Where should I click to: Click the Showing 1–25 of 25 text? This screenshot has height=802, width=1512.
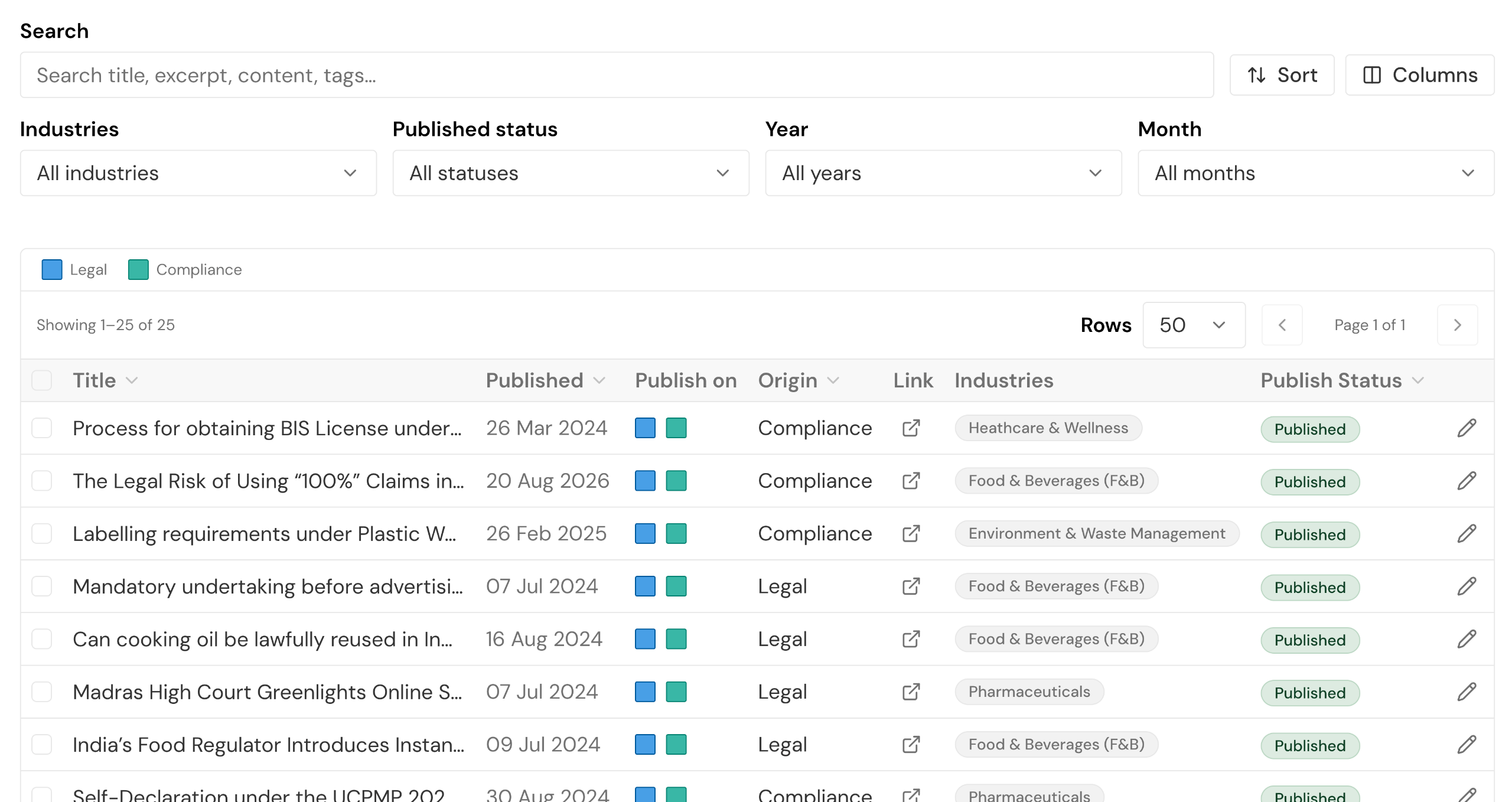106,325
